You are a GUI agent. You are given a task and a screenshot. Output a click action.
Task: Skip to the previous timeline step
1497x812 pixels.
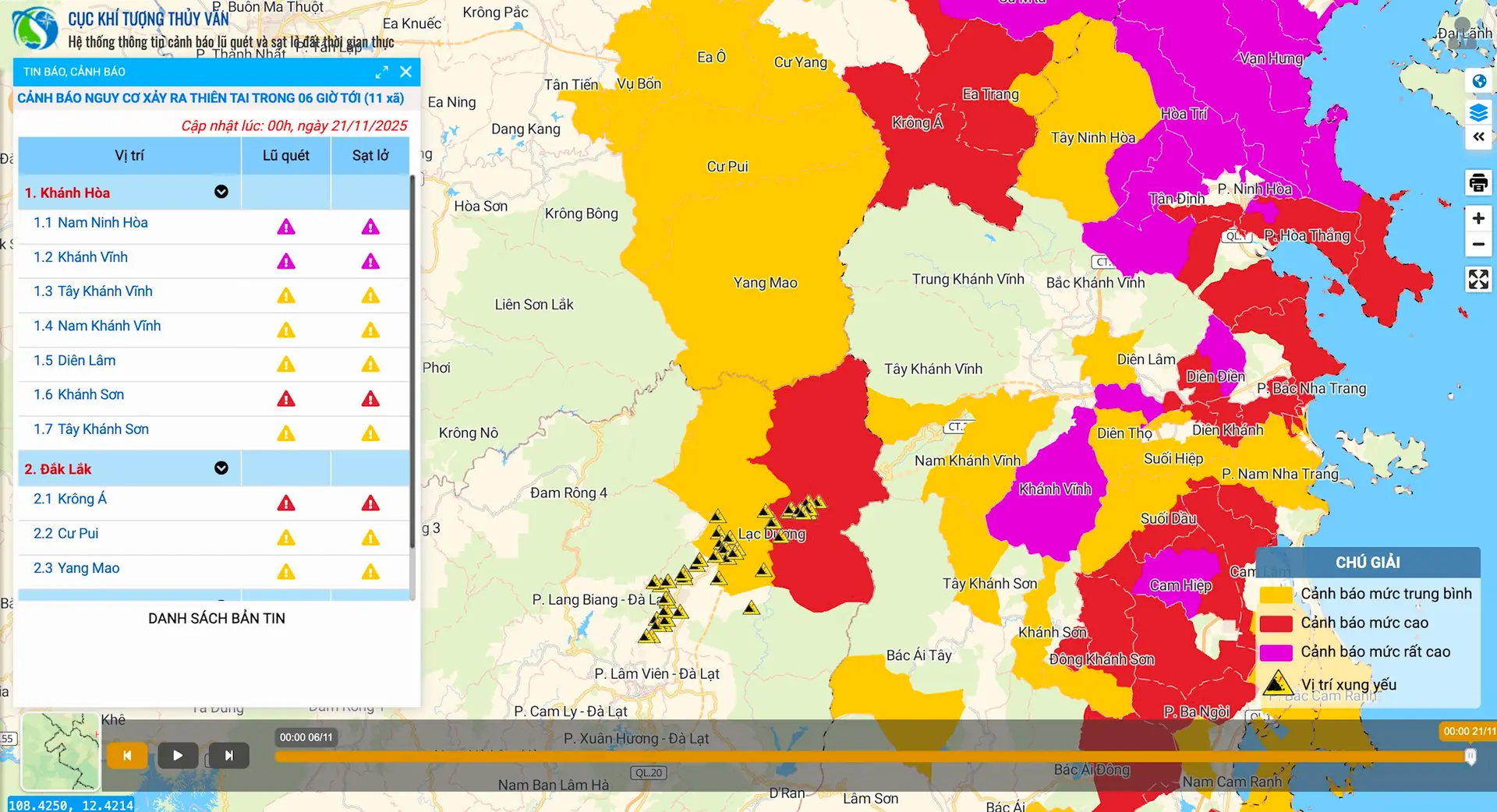click(x=127, y=755)
